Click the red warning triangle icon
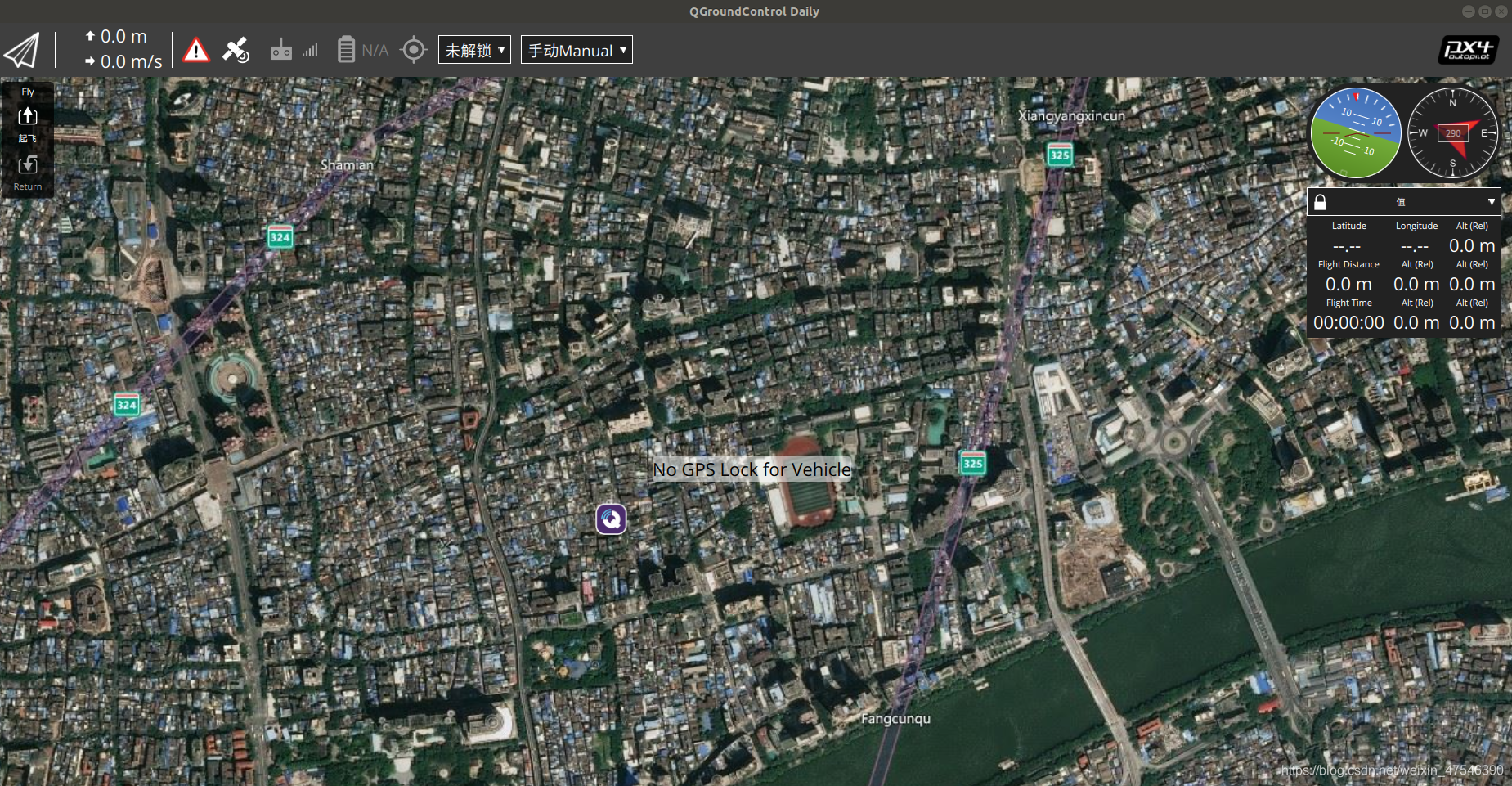This screenshot has width=1512, height=786. [x=196, y=51]
